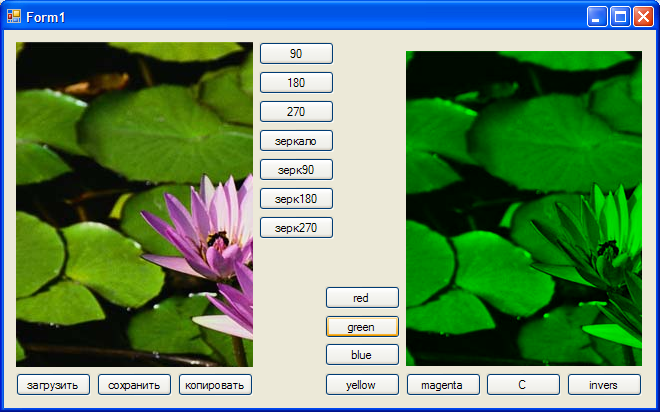660x412 pixels.
Task: Save the image with сохранить
Action: [134, 385]
